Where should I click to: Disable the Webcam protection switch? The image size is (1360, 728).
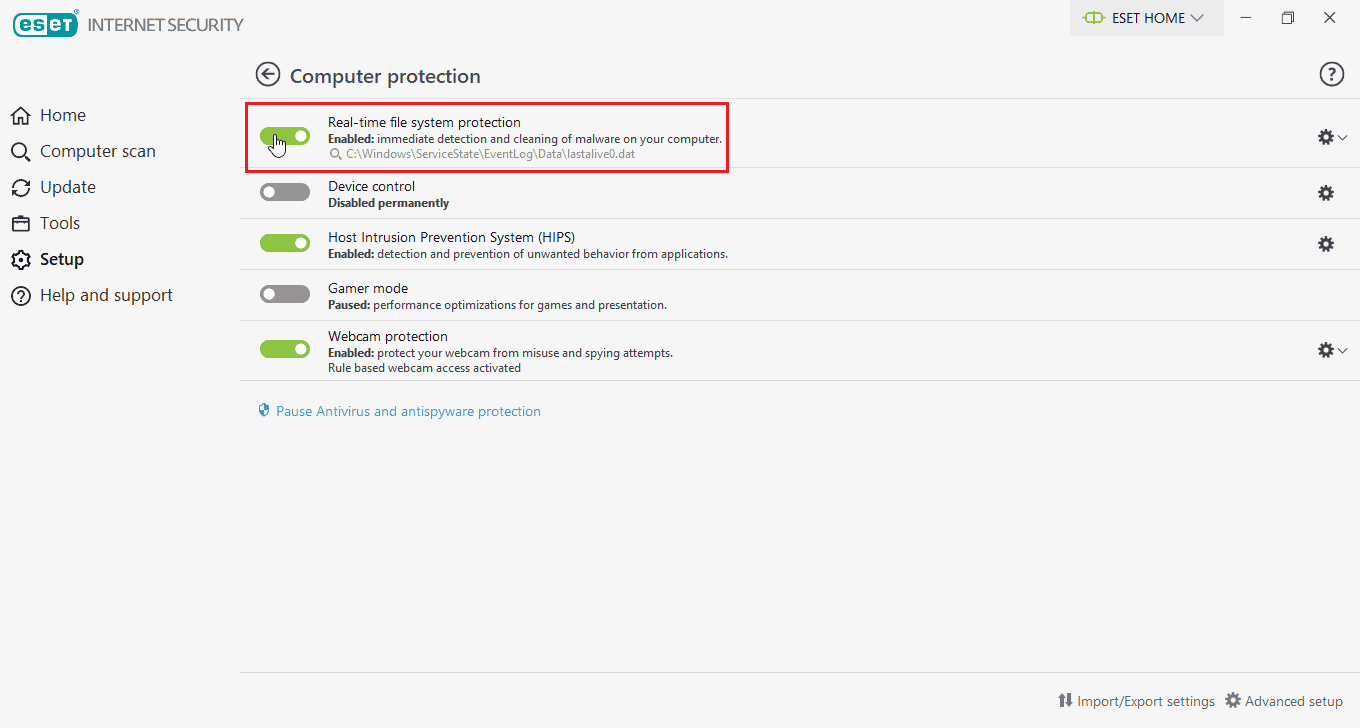click(285, 349)
